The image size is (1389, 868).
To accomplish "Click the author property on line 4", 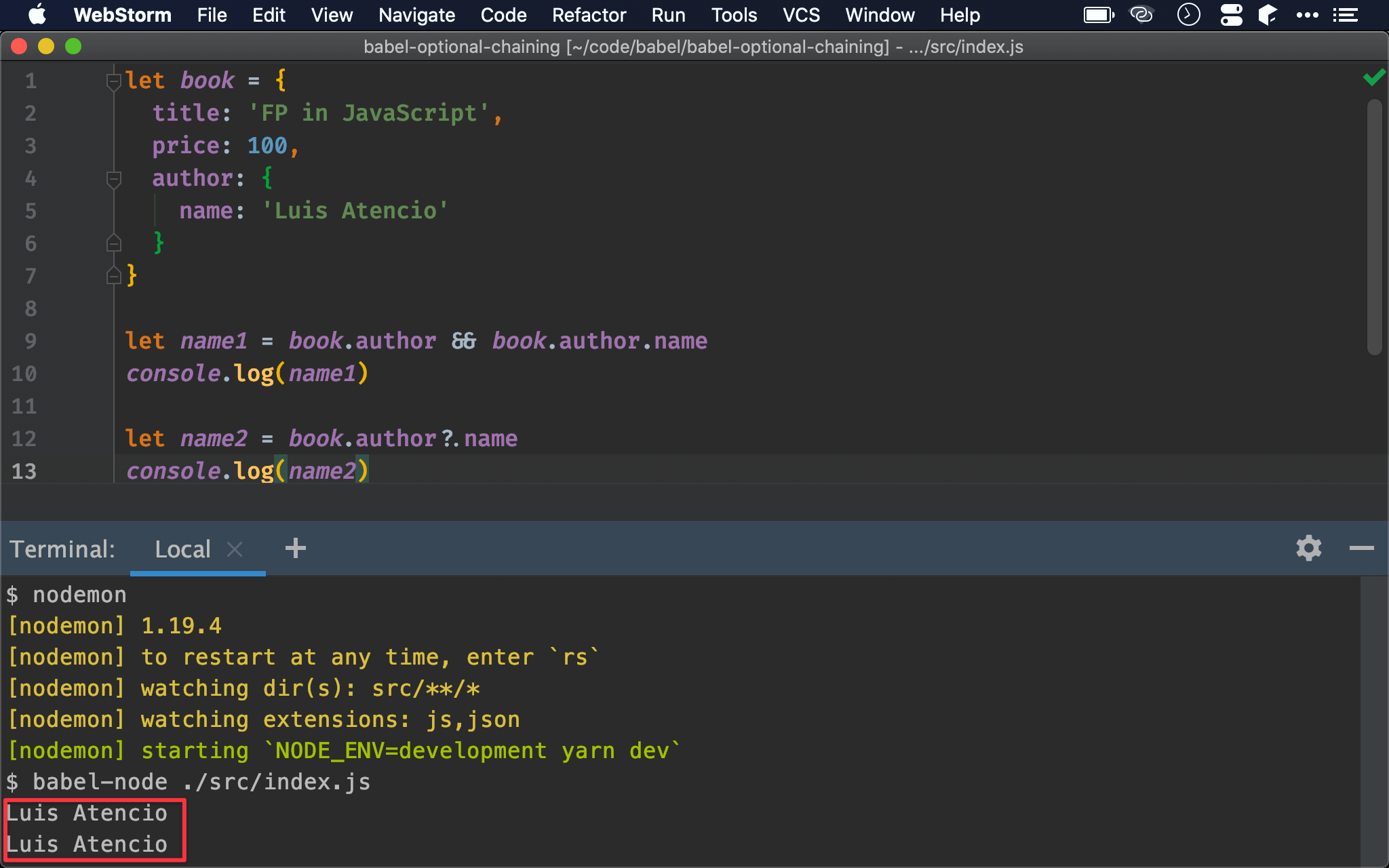I will click(x=192, y=178).
